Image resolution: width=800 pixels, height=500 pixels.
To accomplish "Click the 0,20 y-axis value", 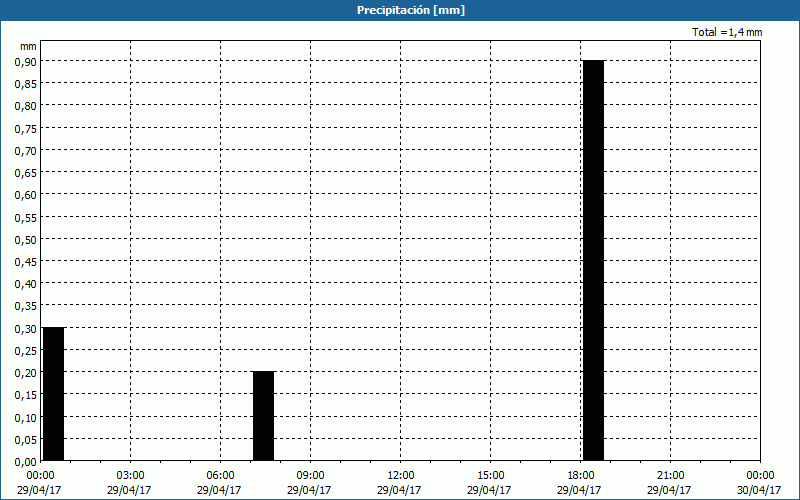I will [26, 372].
